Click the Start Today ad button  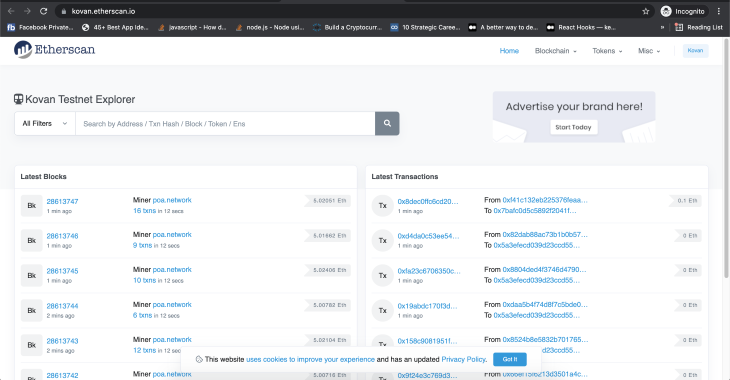click(573, 127)
